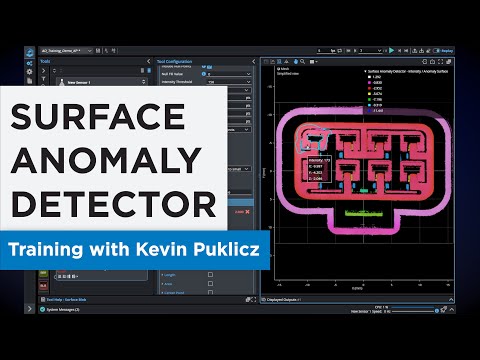Image resolution: width=480 pixels, height=360 pixels.
Task: Click the rocket icon in status bar
Action: coord(444,310)
